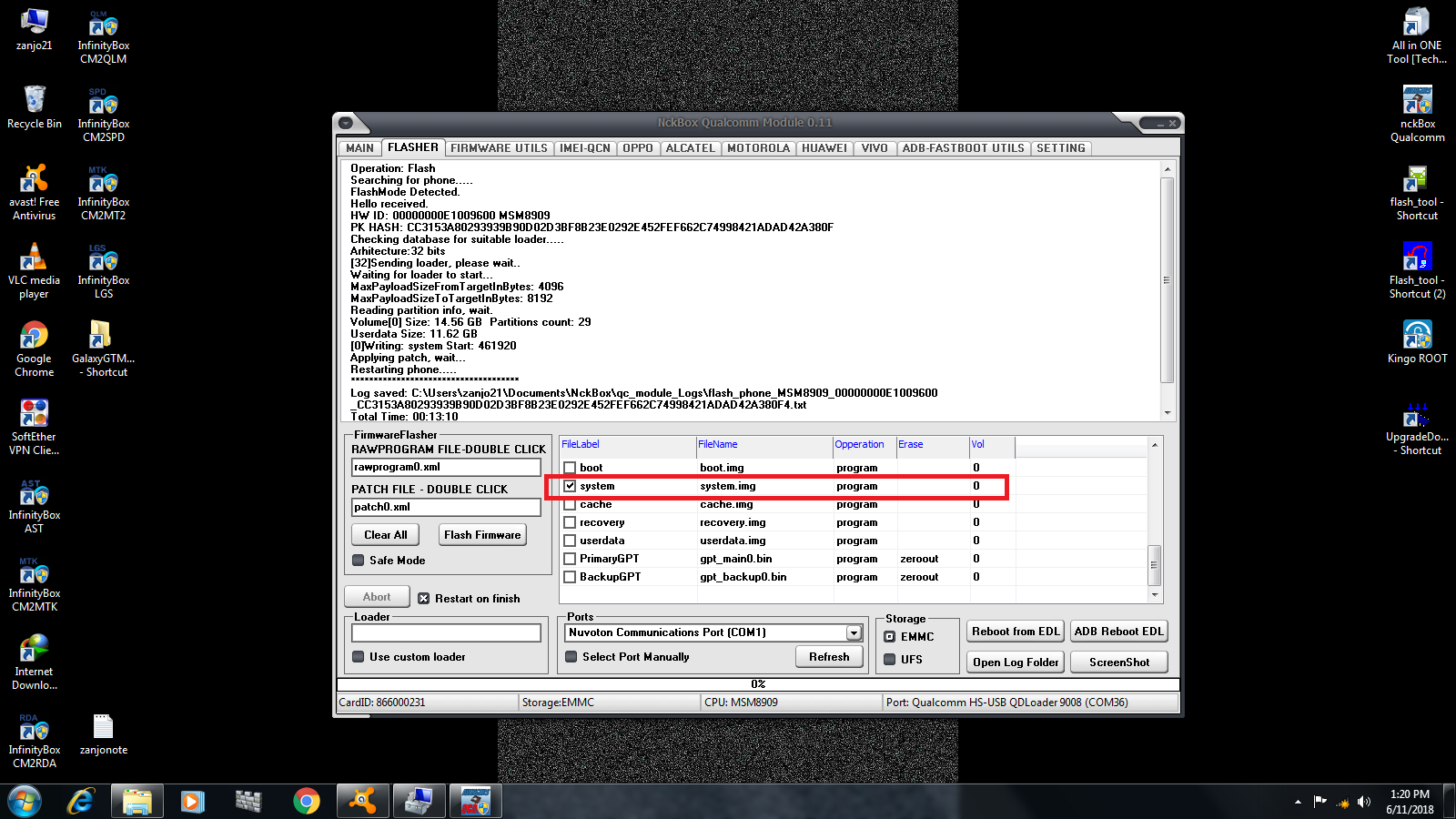Switch to the FIRMWARE UTILS tab
The width and height of the screenshot is (1456, 819).
click(x=499, y=148)
